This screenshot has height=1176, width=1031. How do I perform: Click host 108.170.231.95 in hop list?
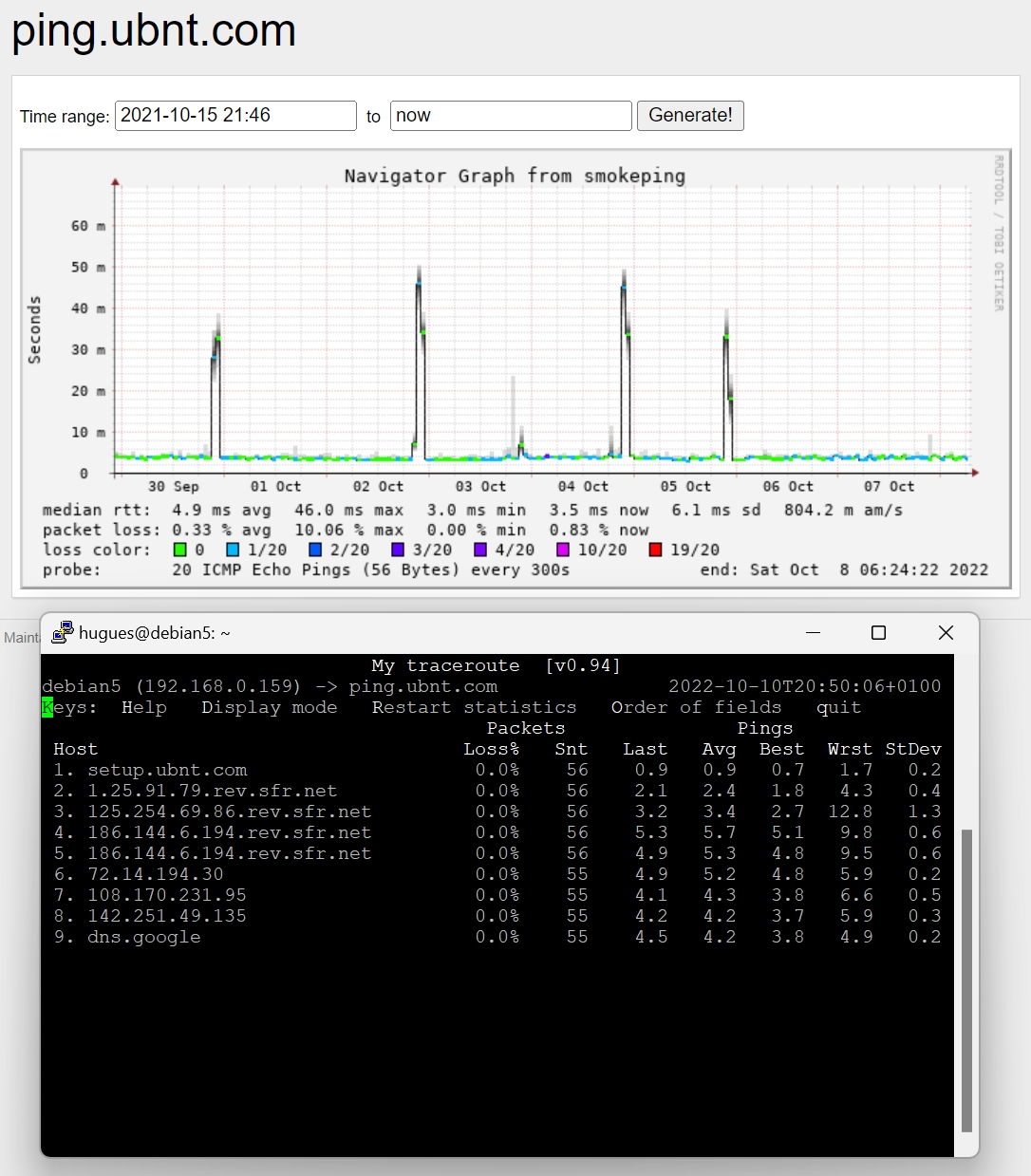[167, 895]
